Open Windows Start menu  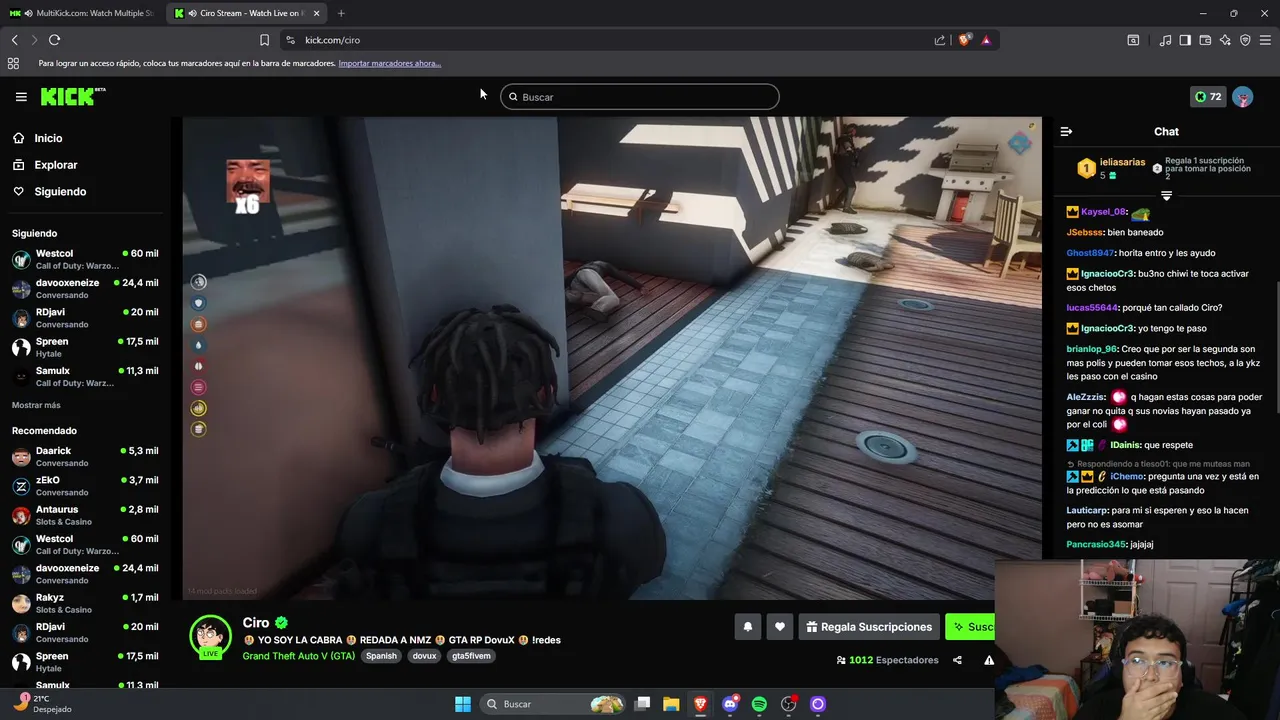click(463, 704)
